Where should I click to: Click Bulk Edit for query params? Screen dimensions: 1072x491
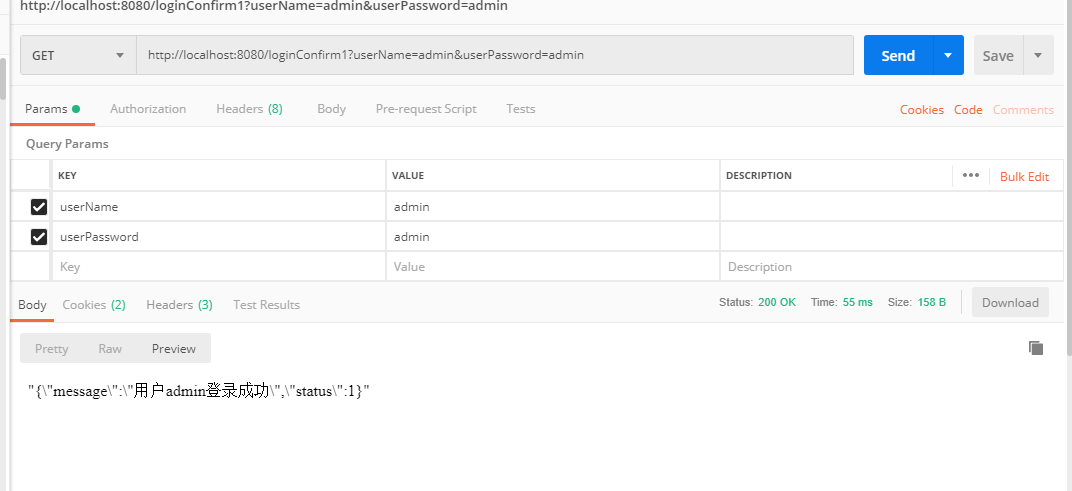(1024, 177)
